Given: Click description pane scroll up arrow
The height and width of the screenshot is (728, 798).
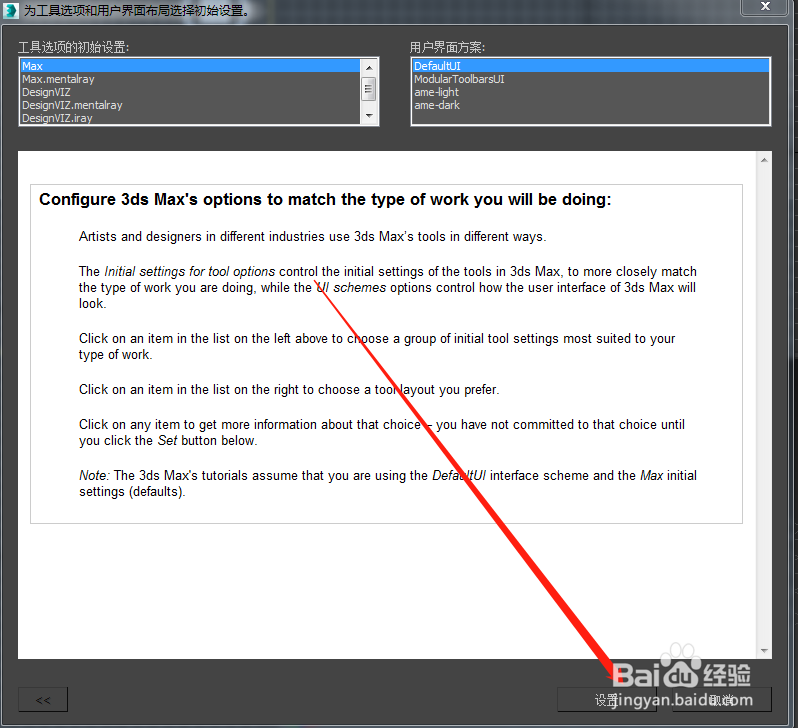Looking at the screenshot, I should point(764,160).
